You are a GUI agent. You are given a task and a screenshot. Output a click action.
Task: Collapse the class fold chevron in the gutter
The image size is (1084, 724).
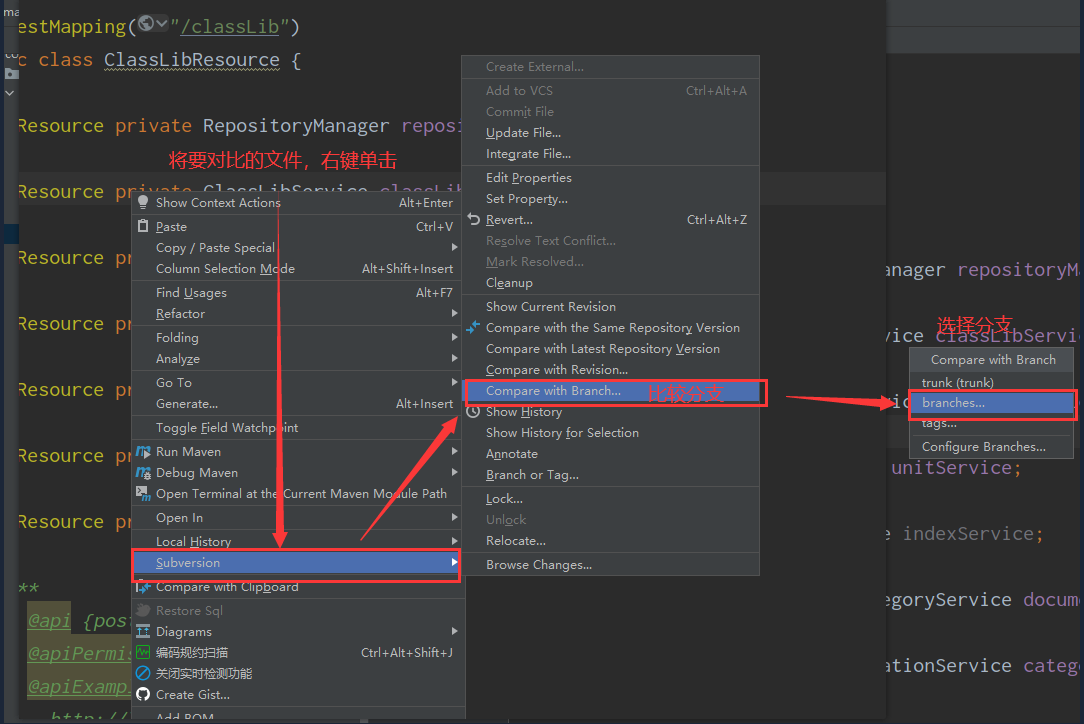tap(10, 93)
